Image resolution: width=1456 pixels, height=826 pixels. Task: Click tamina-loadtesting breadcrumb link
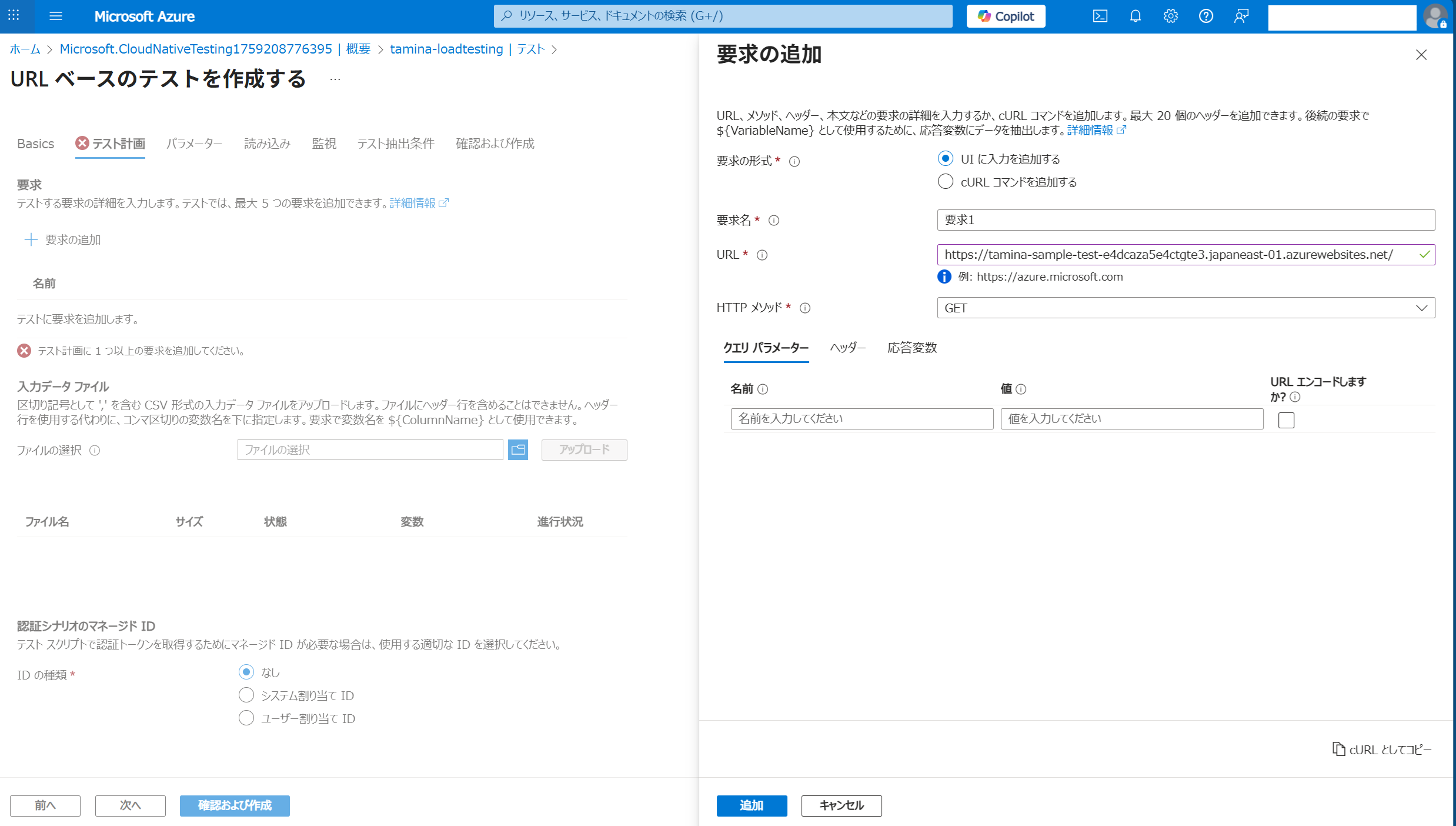pyautogui.click(x=446, y=49)
